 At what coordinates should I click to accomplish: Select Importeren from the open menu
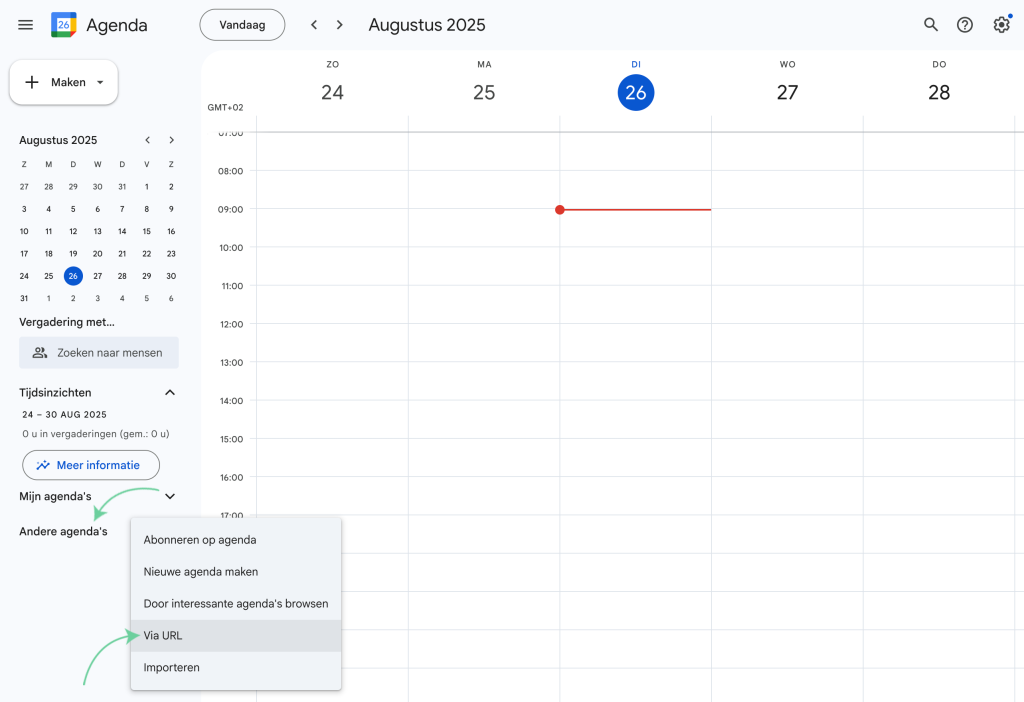(x=172, y=667)
